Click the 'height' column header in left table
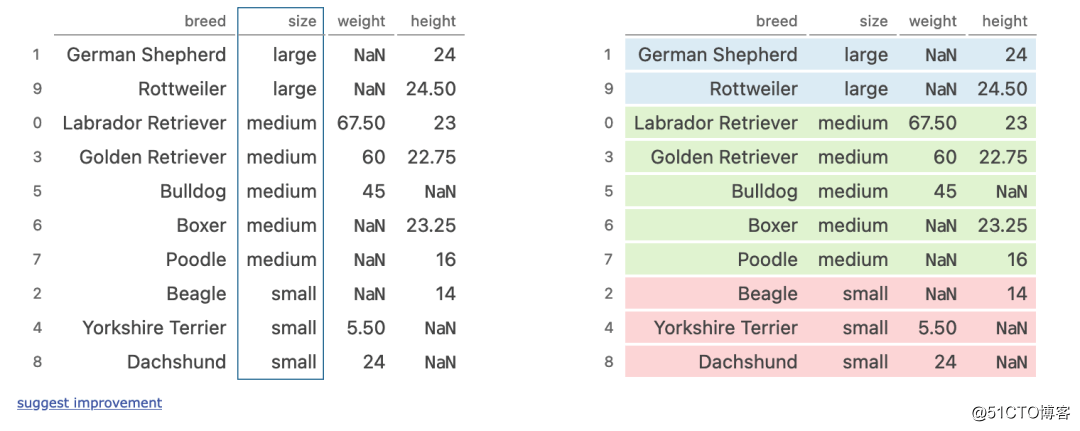 click(x=433, y=21)
